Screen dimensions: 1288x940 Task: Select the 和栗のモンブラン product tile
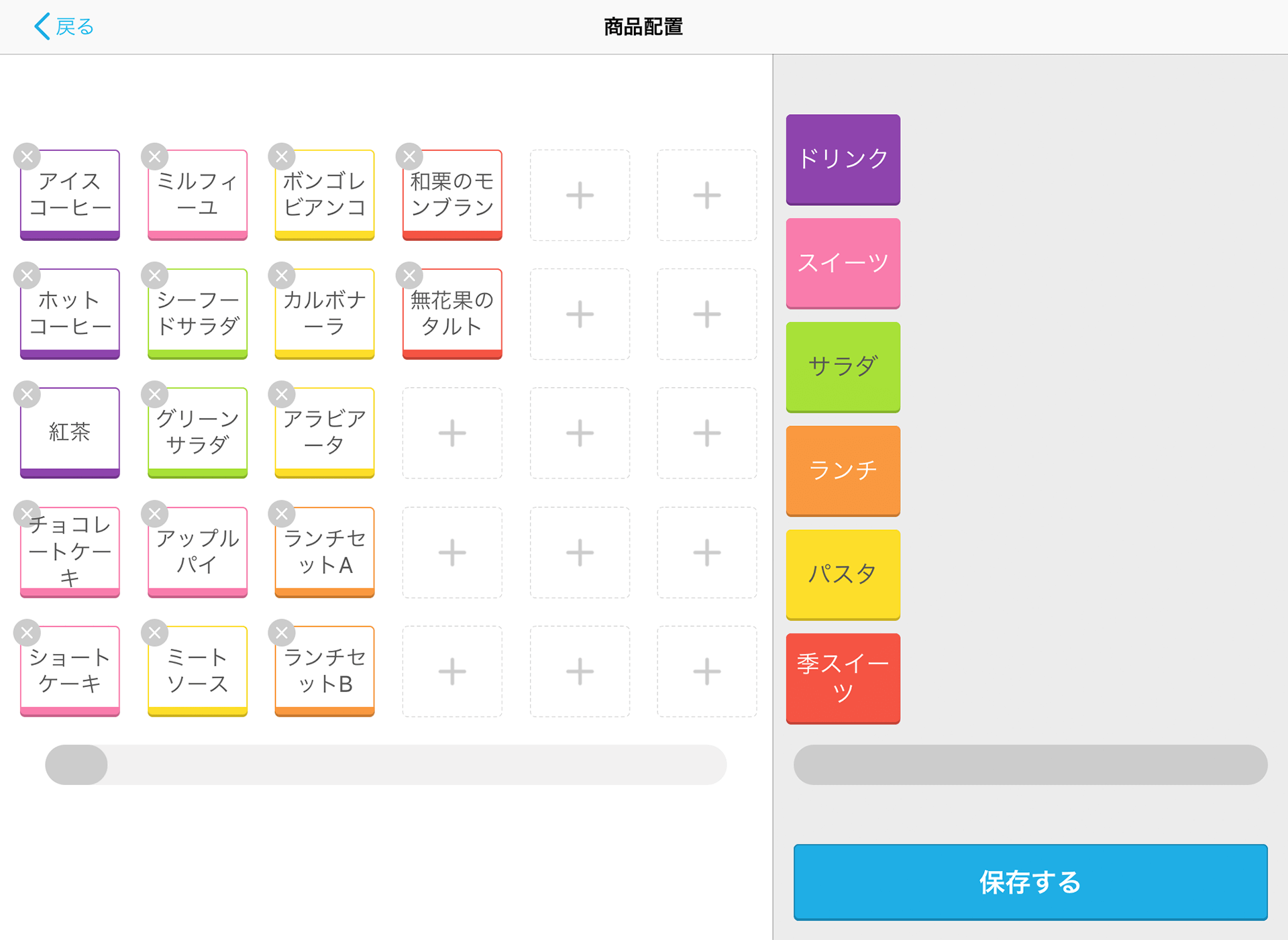click(452, 195)
